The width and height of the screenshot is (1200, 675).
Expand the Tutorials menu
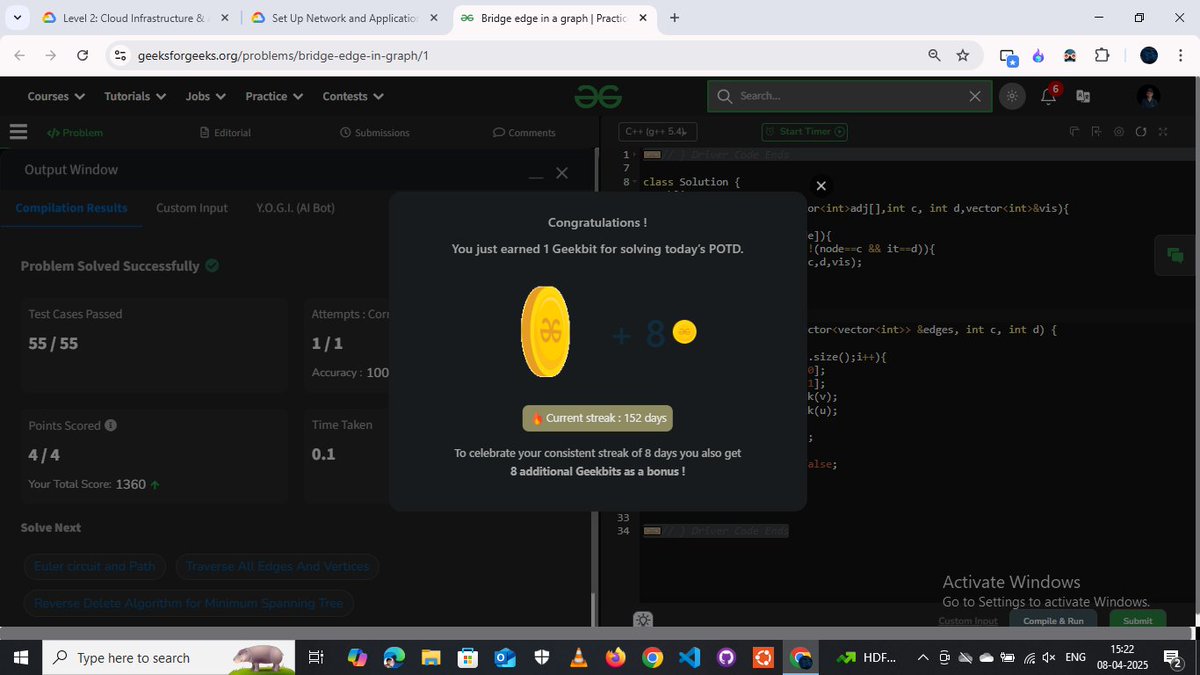[x=135, y=96]
